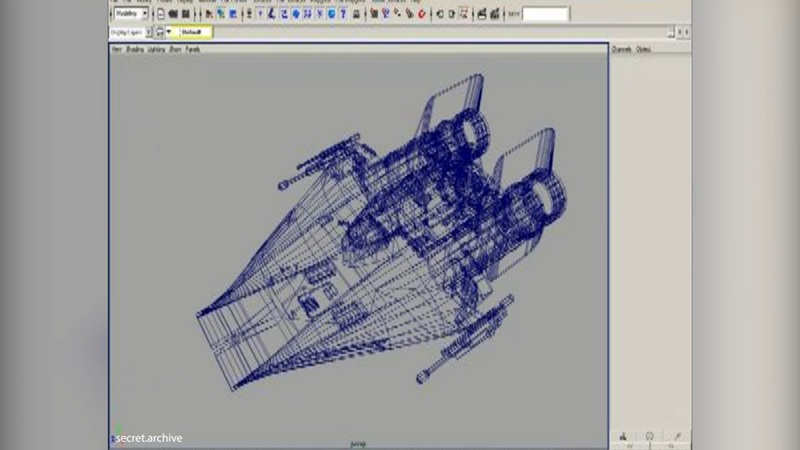Show input connections icon
Screen dimensions: 800x450
click(x=440, y=14)
